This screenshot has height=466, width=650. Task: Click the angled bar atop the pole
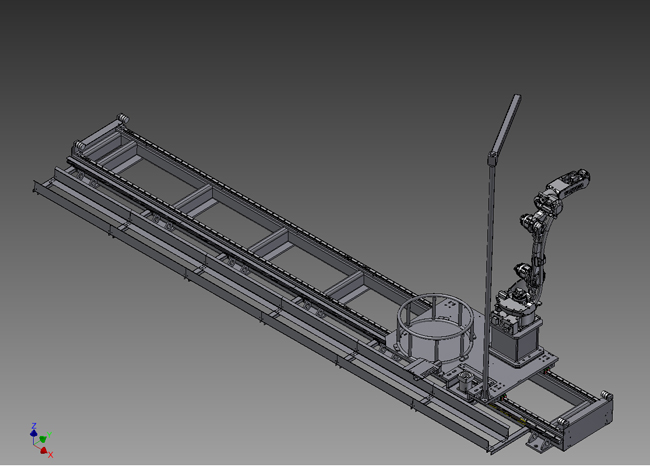click(x=505, y=123)
